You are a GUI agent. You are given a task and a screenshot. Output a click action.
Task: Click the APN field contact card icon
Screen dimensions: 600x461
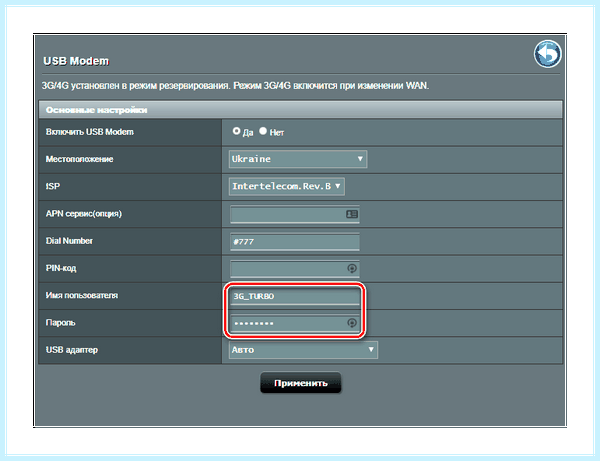point(352,214)
